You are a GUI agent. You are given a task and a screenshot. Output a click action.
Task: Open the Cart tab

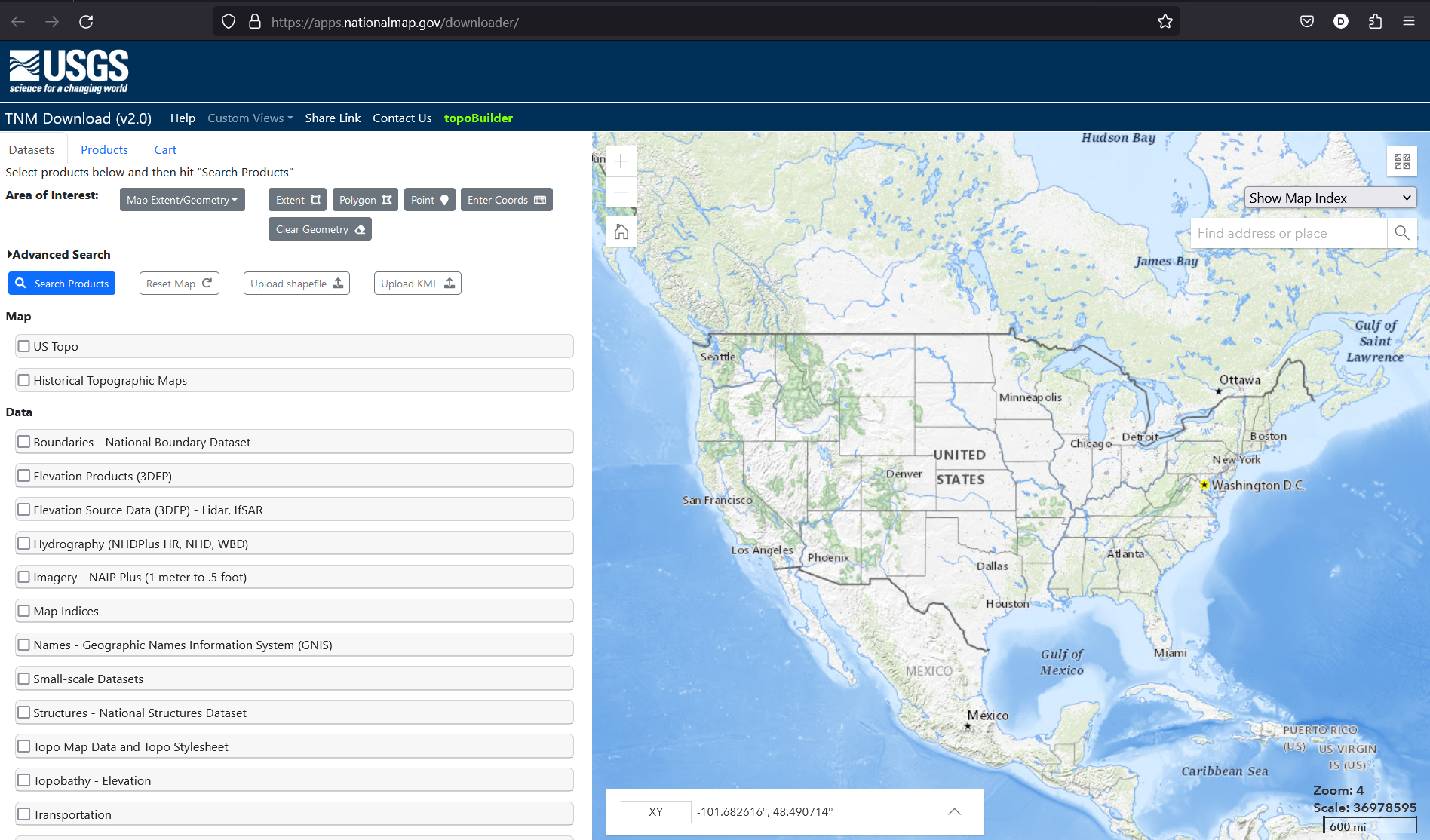165,150
